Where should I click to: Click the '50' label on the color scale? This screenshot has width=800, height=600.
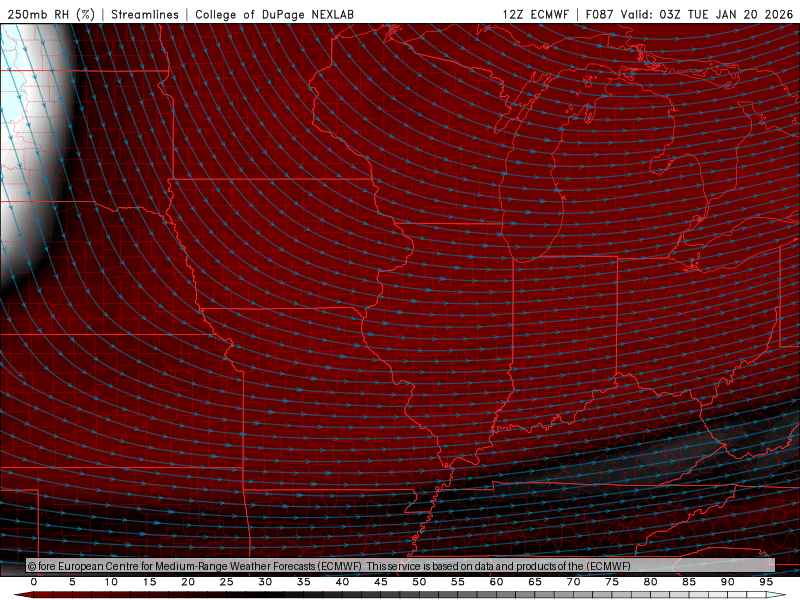419,582
